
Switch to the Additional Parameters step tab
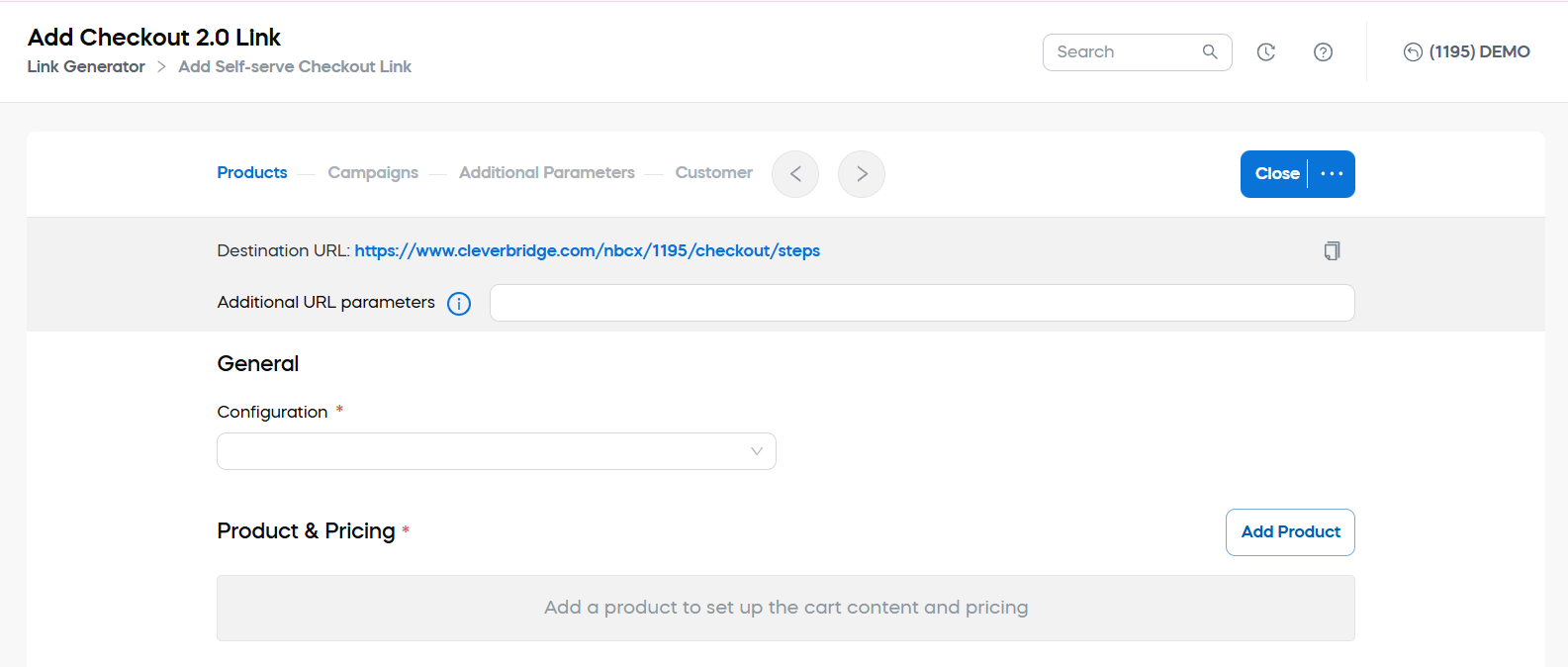[546, 172]
